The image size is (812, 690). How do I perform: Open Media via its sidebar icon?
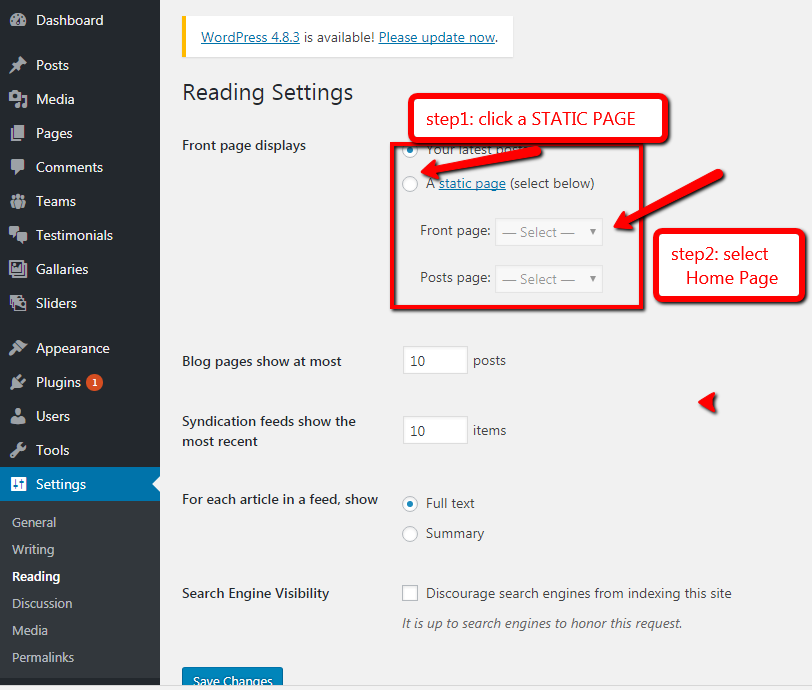(18, 99)
